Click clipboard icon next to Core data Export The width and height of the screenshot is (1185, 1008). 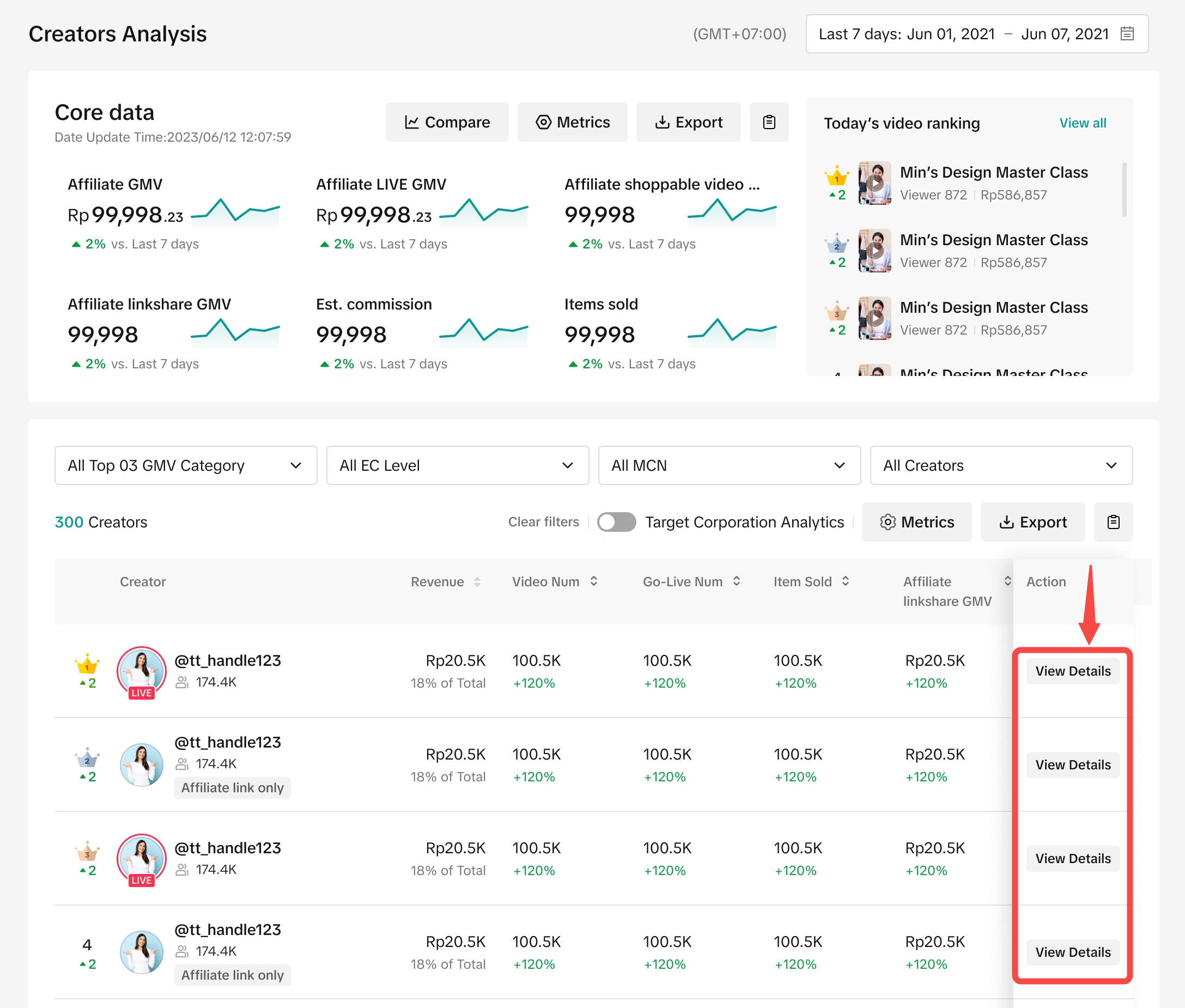(x=769, y=122)
